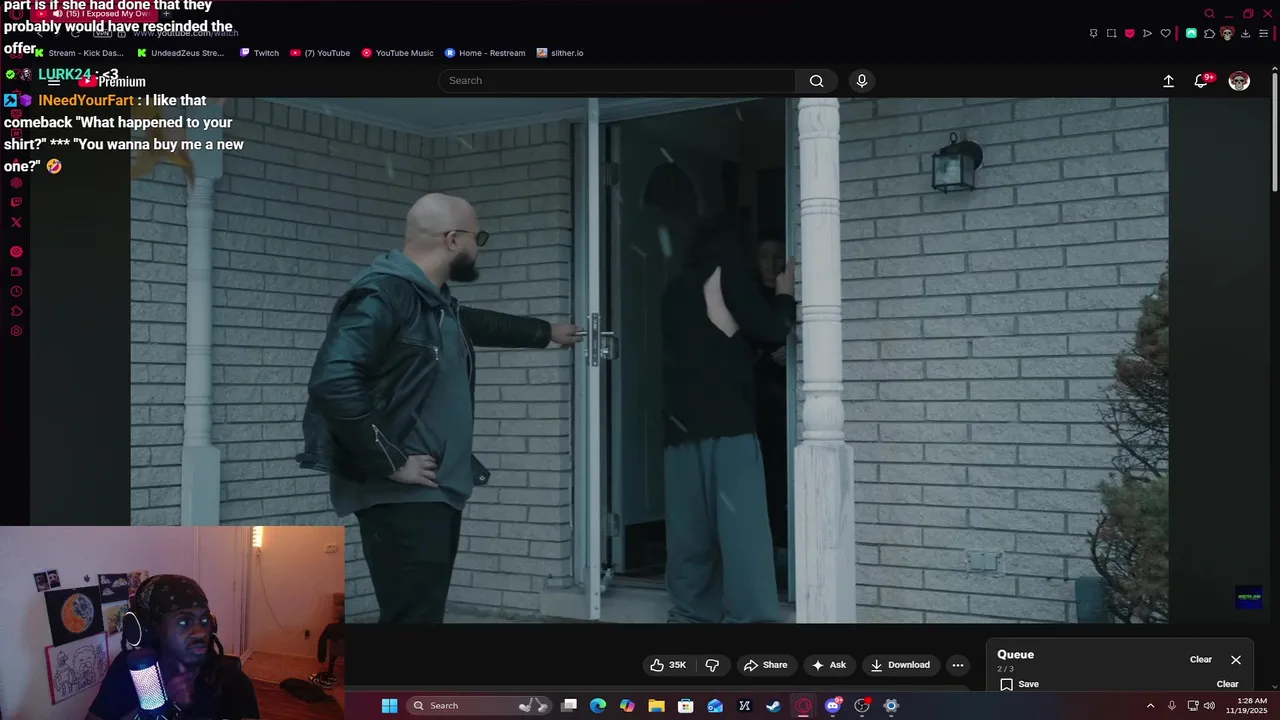Open Microsoft Store from taskbar

(x=686, y=706)
